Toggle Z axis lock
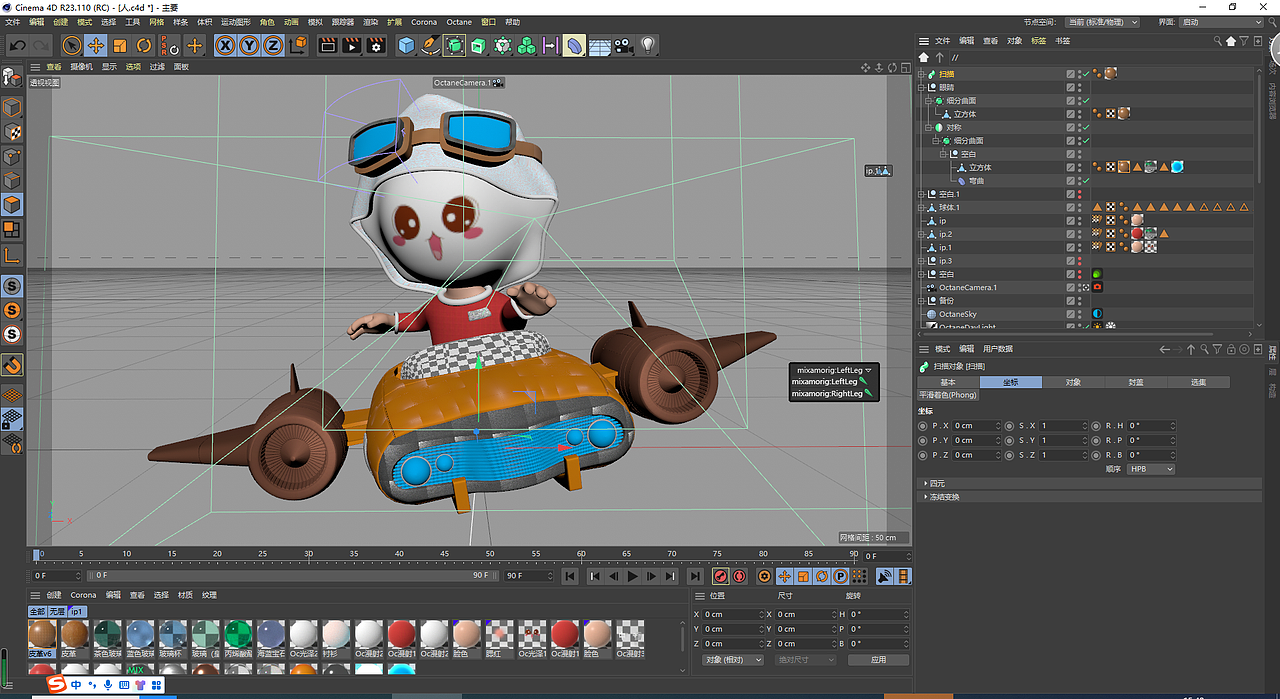The height and width of the screenshot is (699, 1280). coord(273,45)
